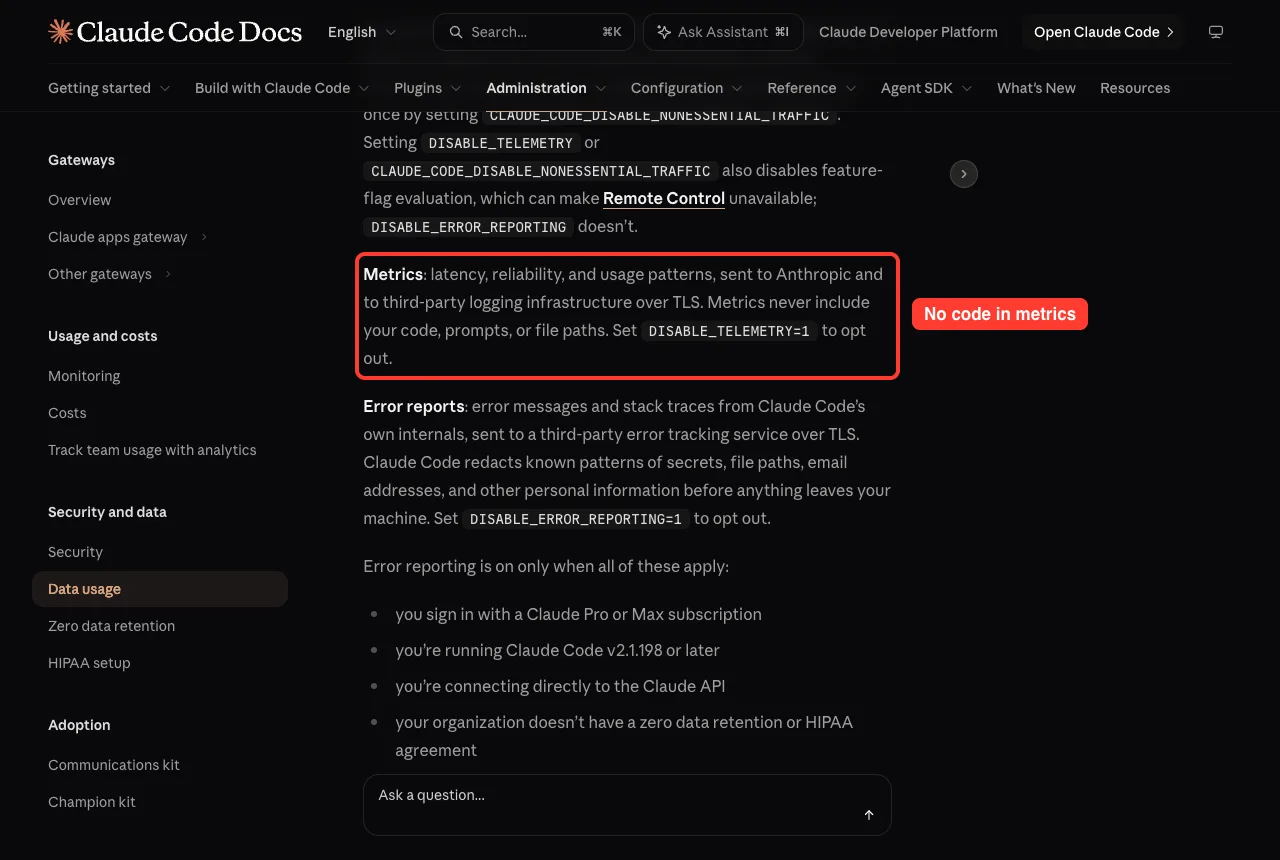Click the Claude Code Docs starburst logo
Screen dimensions: 1280x860
point(60,32)
